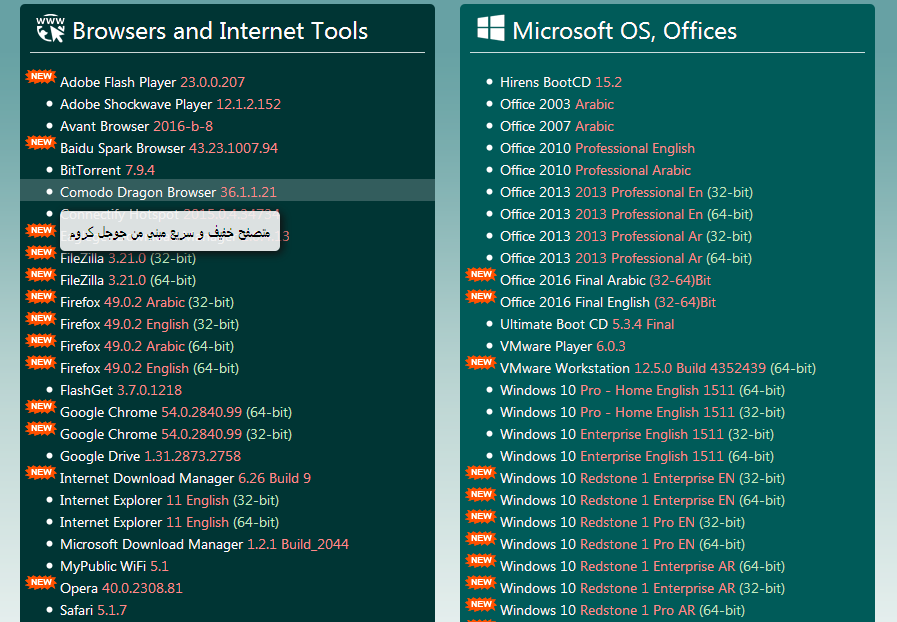Click the WWW cursor icon in Browsers header

click(x=50, y=29)
